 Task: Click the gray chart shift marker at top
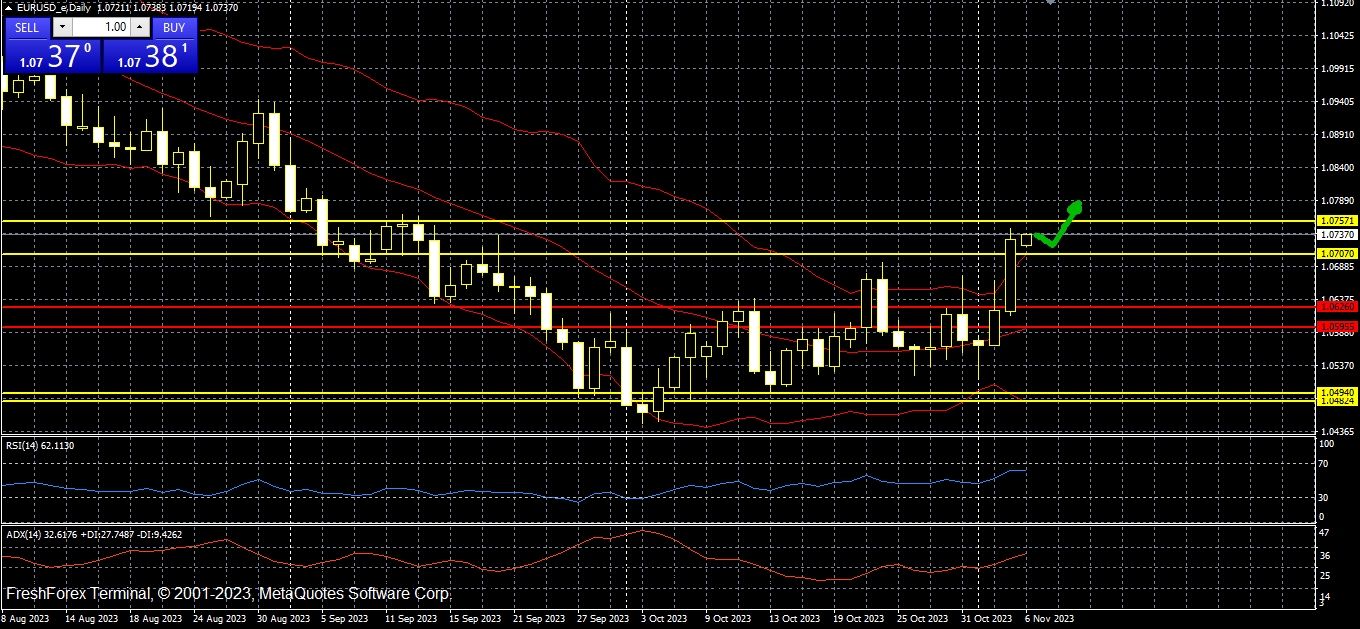(1050, 3)
